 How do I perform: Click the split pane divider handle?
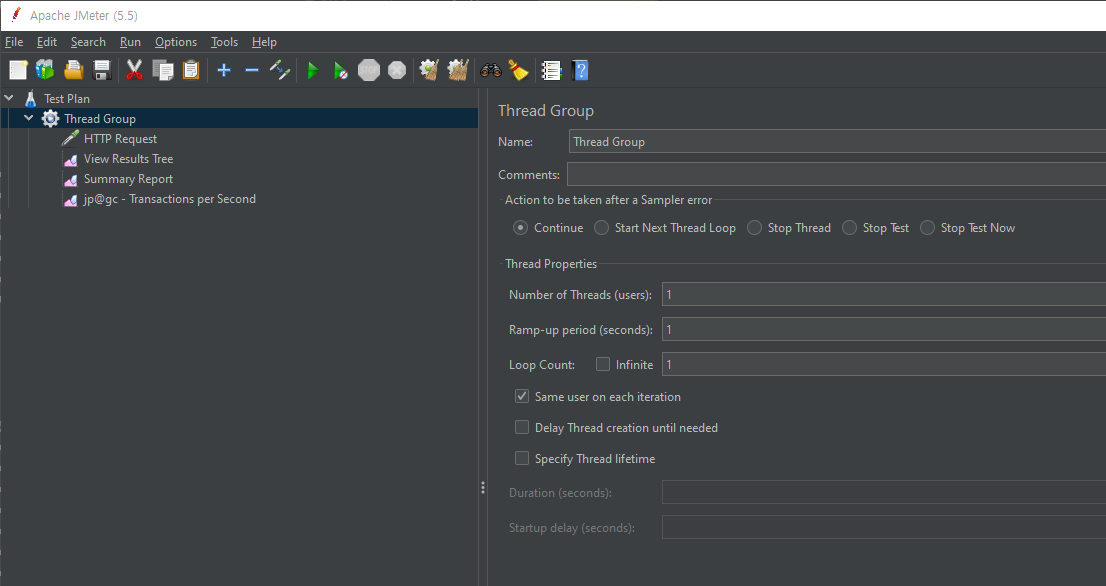tap(482, 487)
